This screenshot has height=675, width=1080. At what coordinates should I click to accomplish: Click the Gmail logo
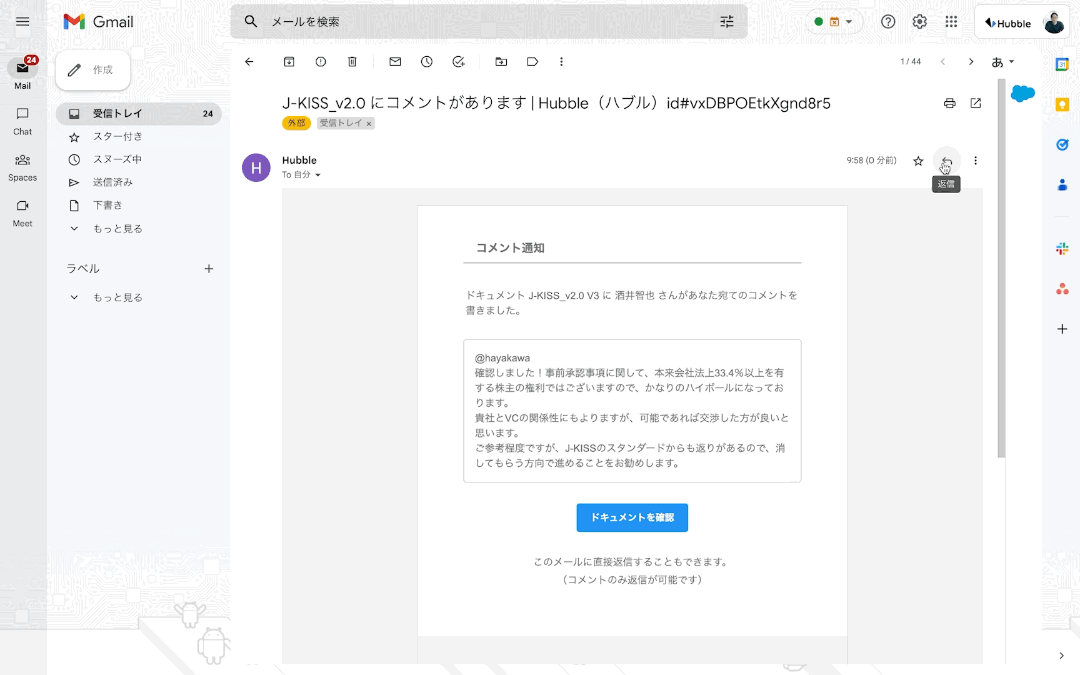[98, 22]
